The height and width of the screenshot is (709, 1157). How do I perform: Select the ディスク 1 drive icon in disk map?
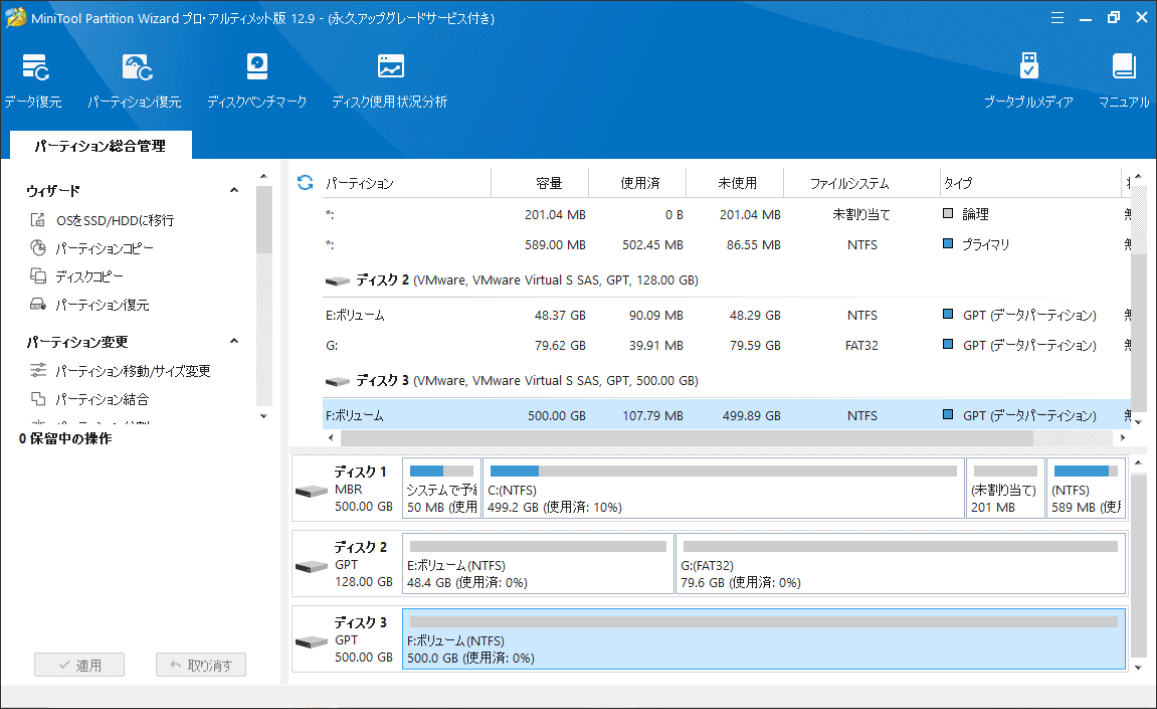[x=311, y=491]
